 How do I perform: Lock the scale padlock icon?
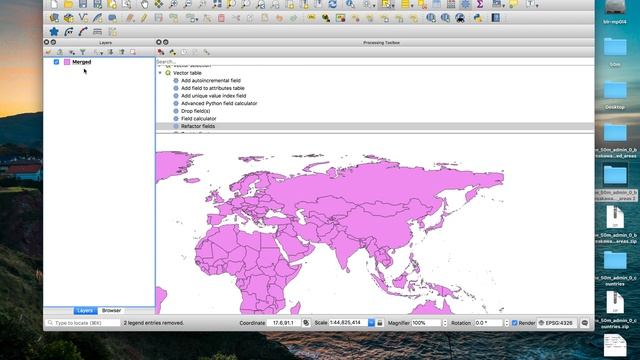tap(380, 323)
